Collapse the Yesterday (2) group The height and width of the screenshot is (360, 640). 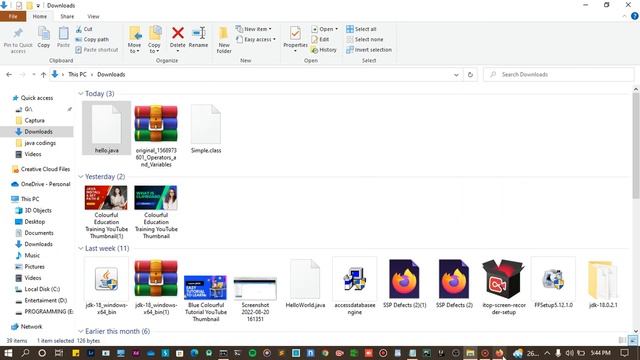click(x=81, y=177)
